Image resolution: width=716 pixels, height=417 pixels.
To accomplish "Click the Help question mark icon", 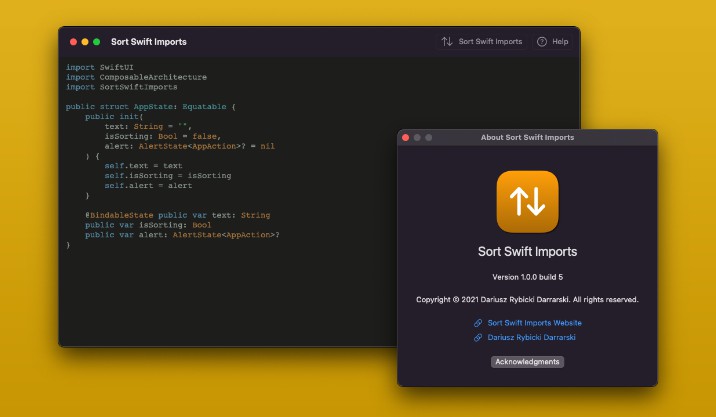I will pyautogui.click(x=542, y=42).
